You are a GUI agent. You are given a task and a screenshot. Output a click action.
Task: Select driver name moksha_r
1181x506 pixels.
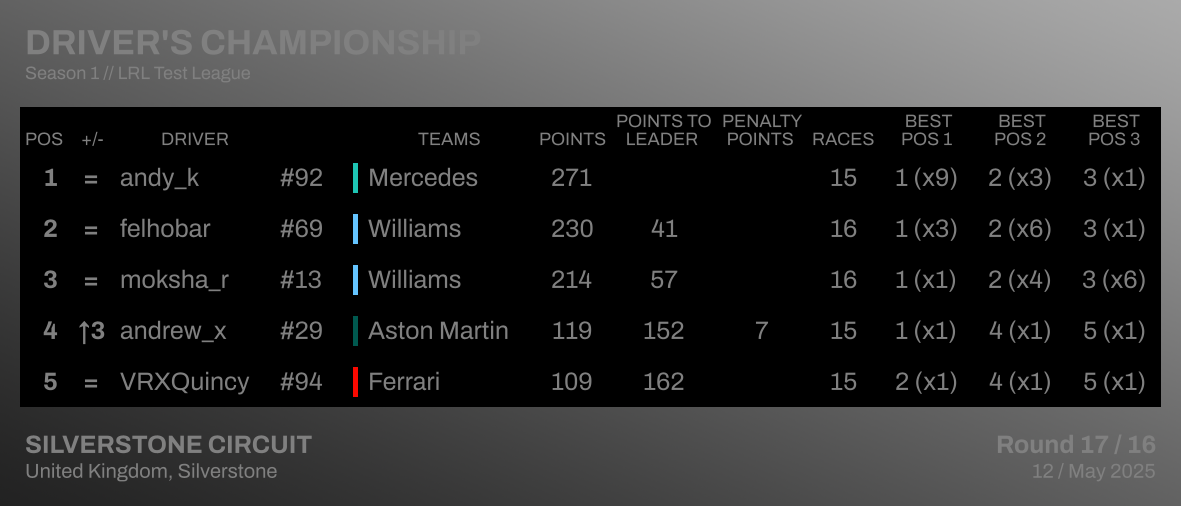(175, 280)
